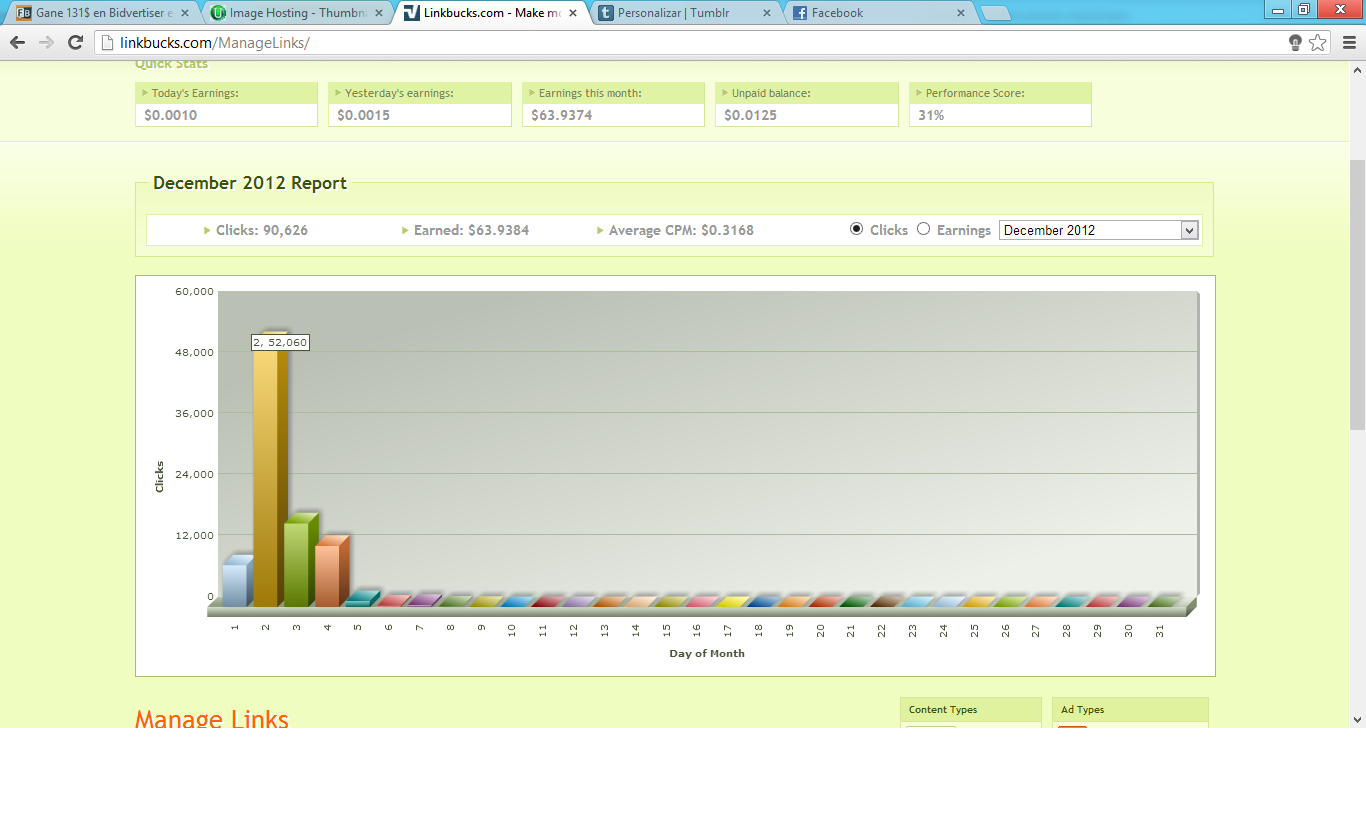Click the day 2 yellow bar
This screenshot has height=820, width=1366.
270,469
